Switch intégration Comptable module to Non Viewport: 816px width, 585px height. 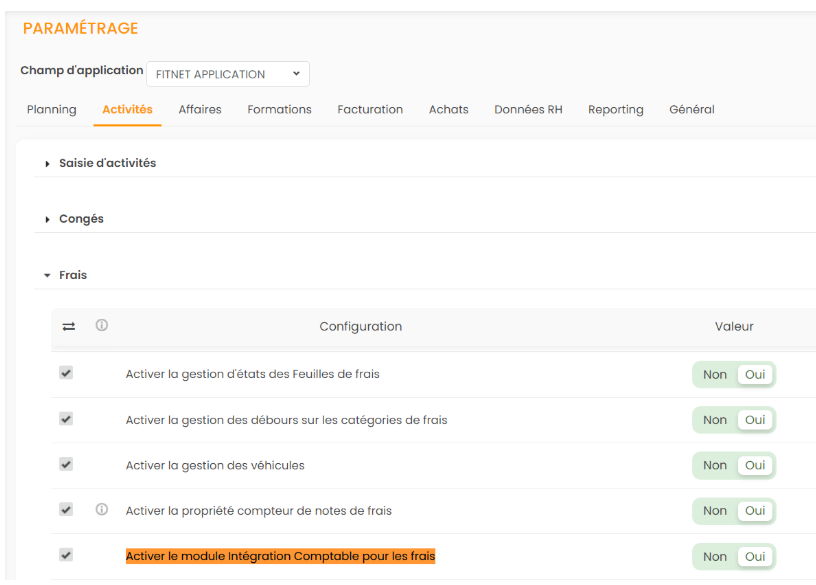click(x=714, y=557)
